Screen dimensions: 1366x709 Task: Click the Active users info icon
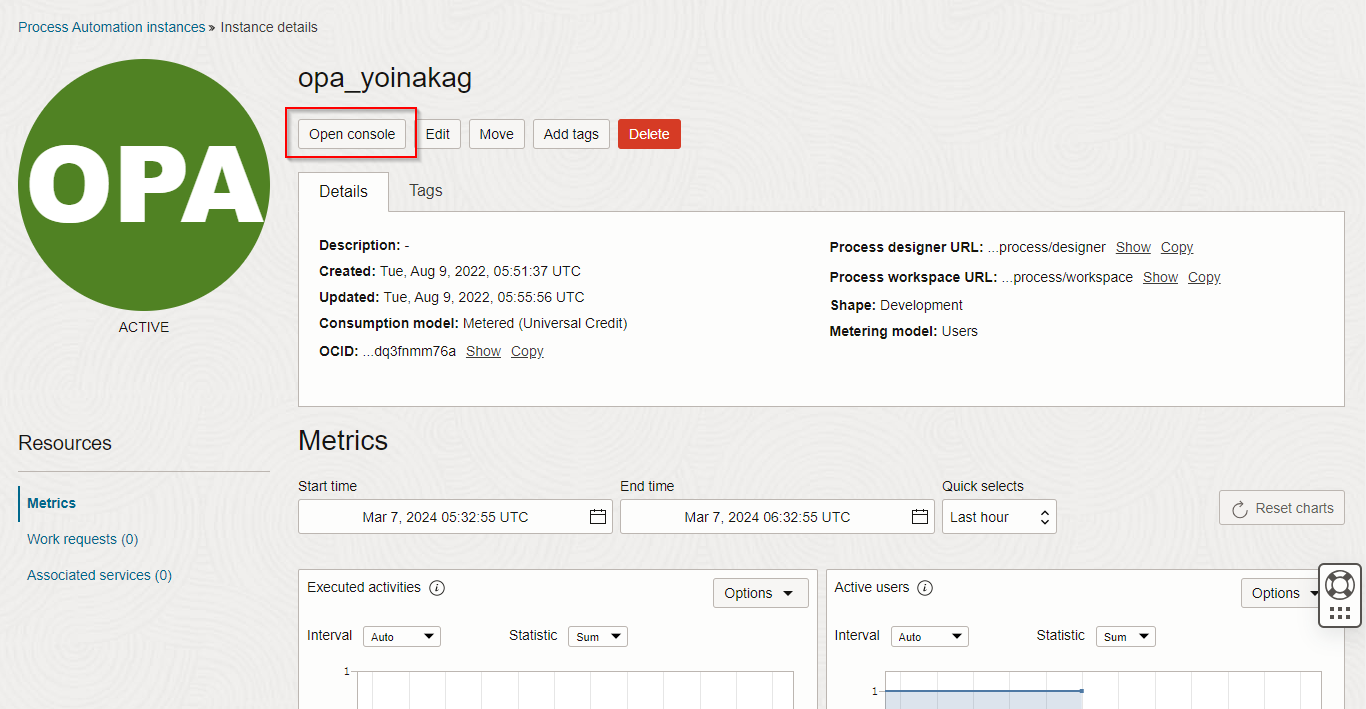pos(925,588)
